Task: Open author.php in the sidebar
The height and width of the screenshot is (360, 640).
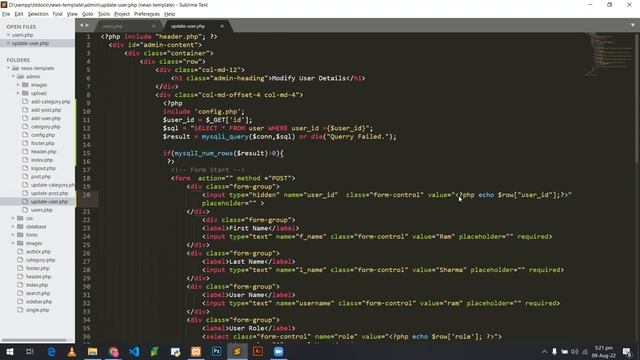Action: pyautogui.click(x=38, y=251)
